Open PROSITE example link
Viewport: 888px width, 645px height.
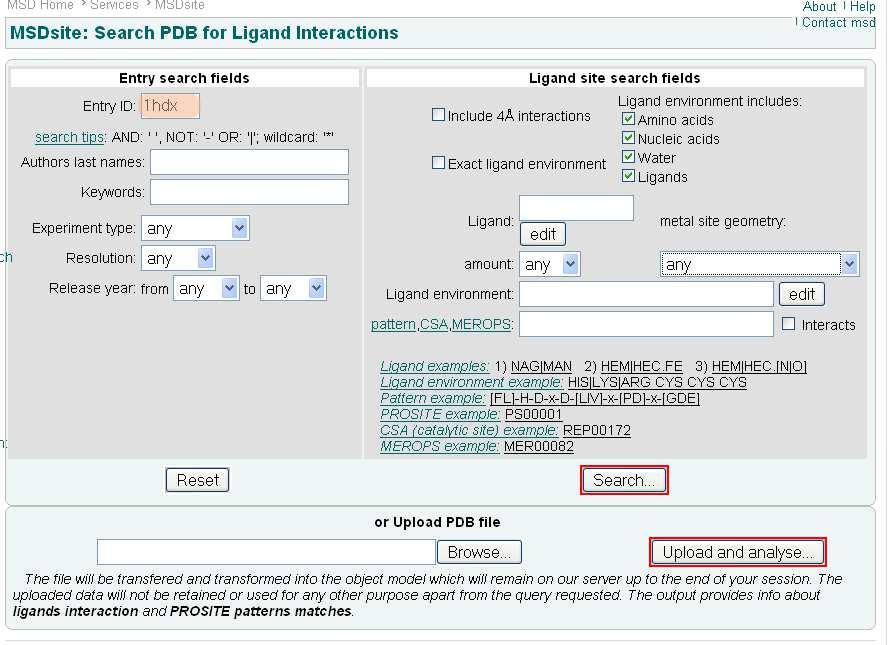(x=440, y=414)
